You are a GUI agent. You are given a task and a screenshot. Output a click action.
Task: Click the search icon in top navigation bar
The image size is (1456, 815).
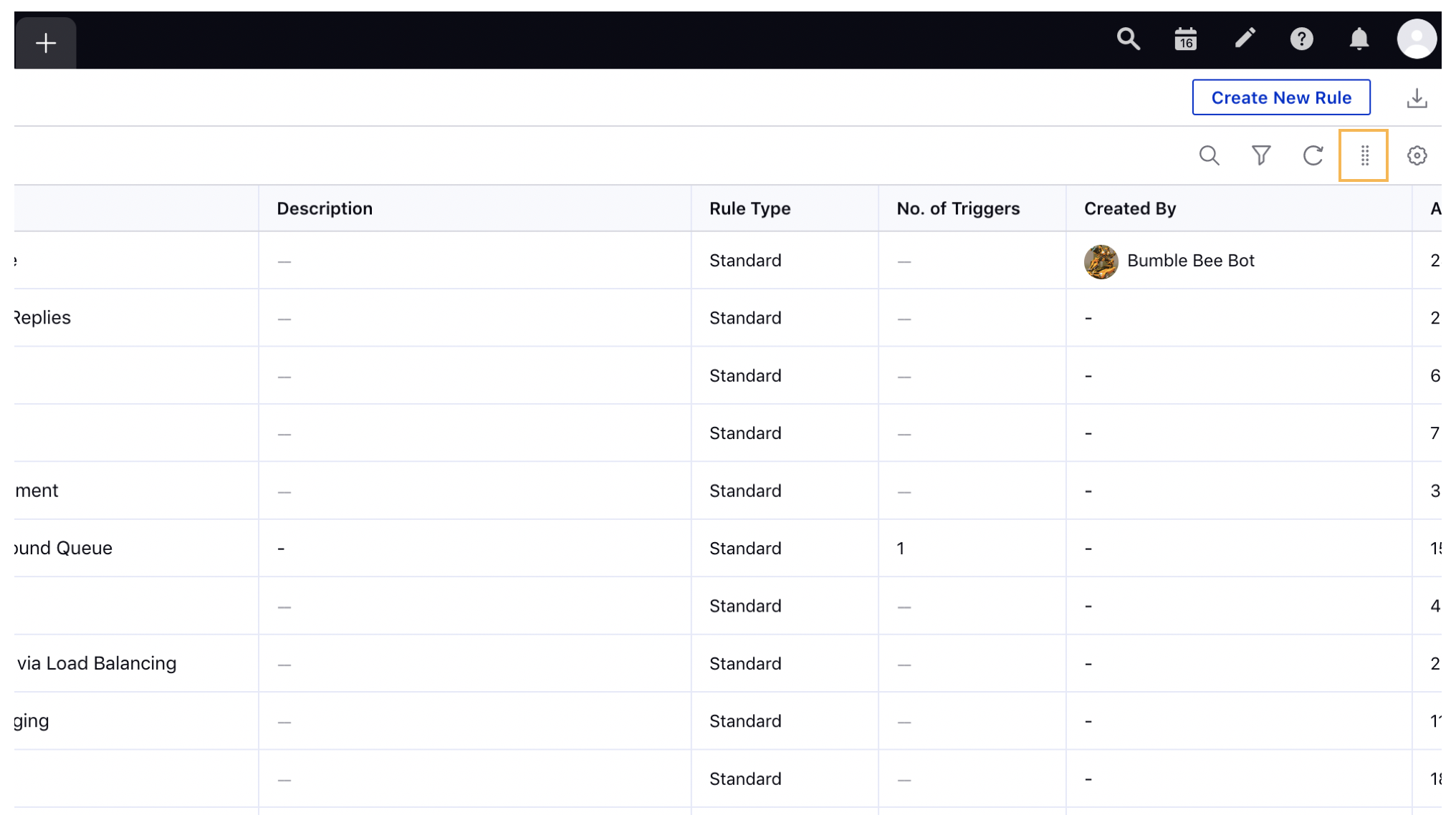coord(1128,40)
